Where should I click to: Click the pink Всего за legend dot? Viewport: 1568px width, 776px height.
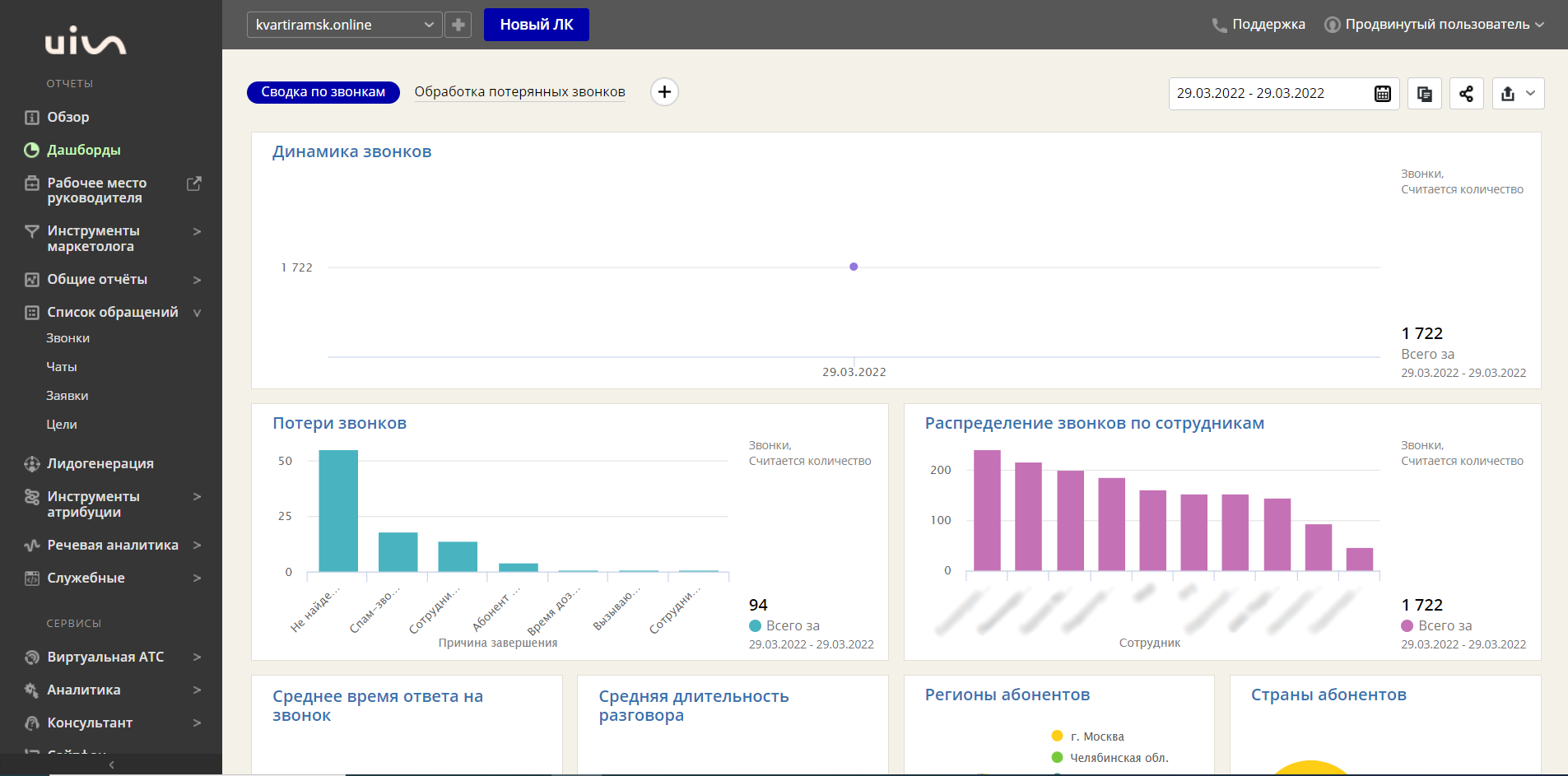pos(1407,626)
